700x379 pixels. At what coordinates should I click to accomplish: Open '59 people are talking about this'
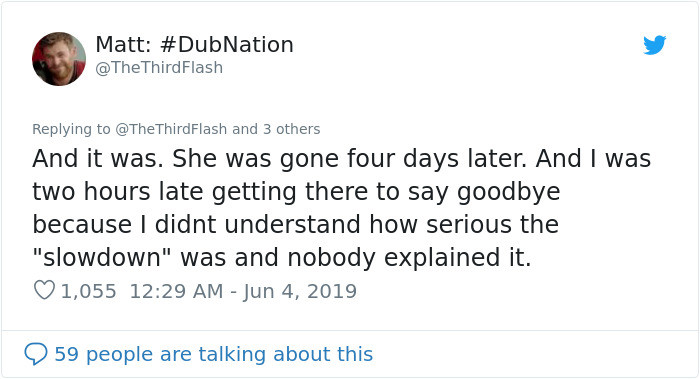(213, 354)
